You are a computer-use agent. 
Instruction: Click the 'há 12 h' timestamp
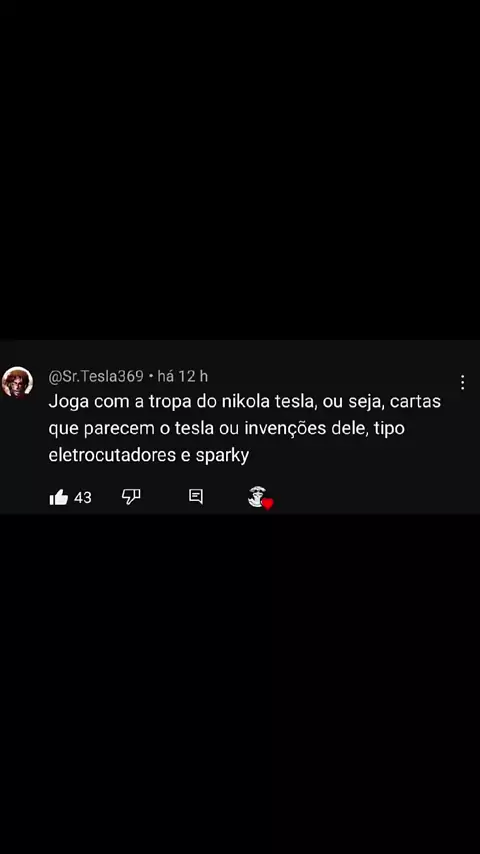(183, 376)
